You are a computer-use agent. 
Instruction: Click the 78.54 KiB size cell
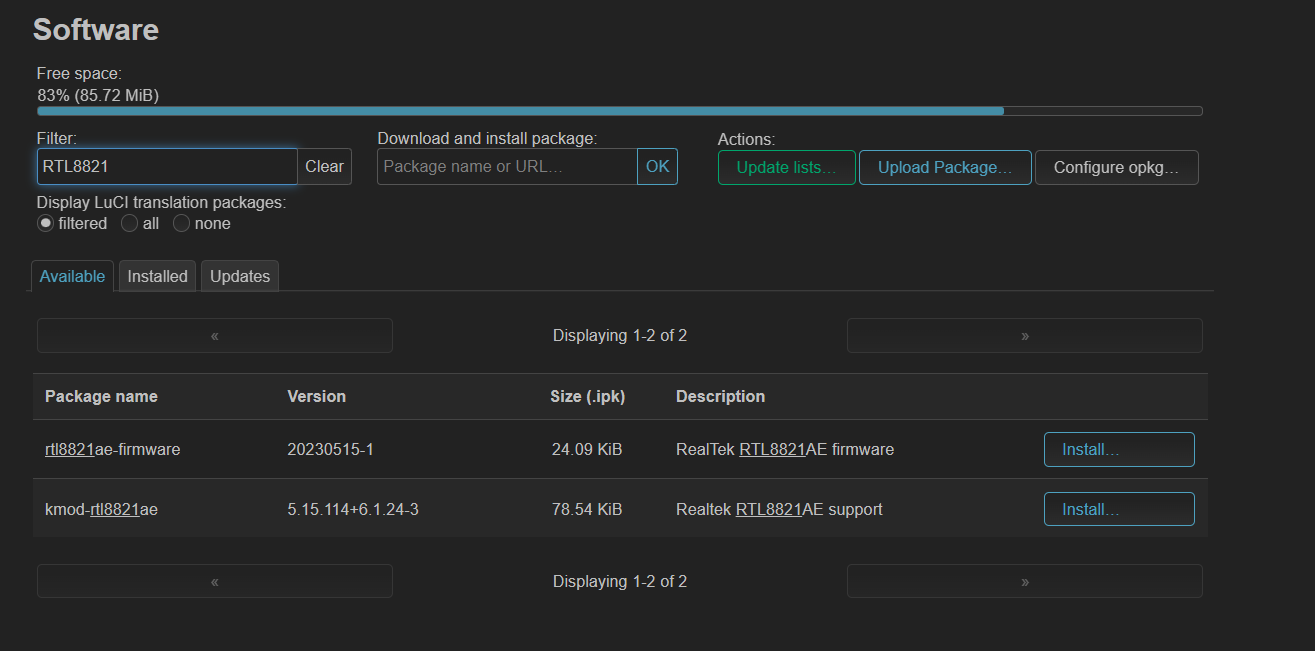[x=586, y=510]
